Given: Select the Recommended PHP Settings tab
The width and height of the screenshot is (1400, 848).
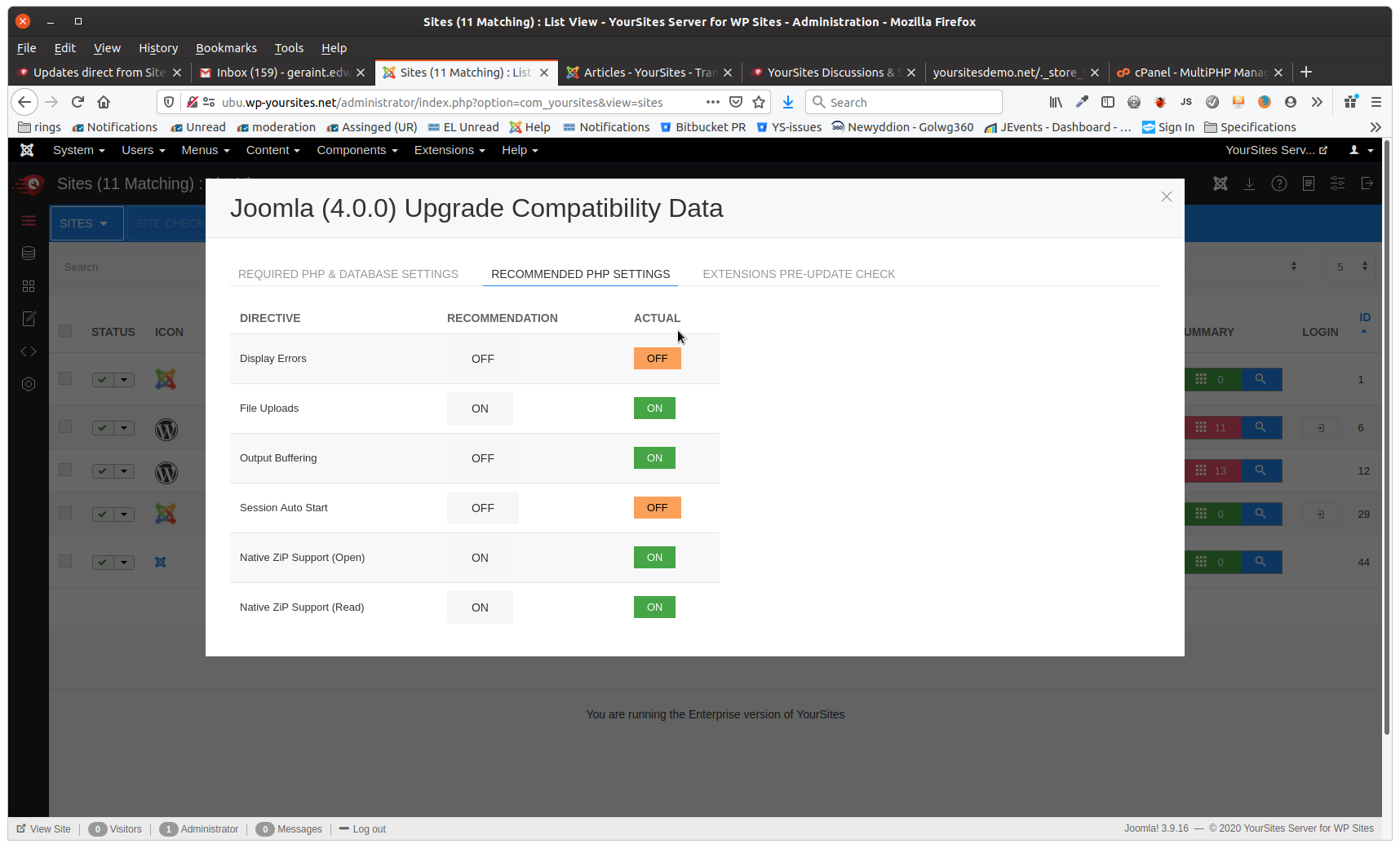Looking at the screenshot, I should click(580, 274).
